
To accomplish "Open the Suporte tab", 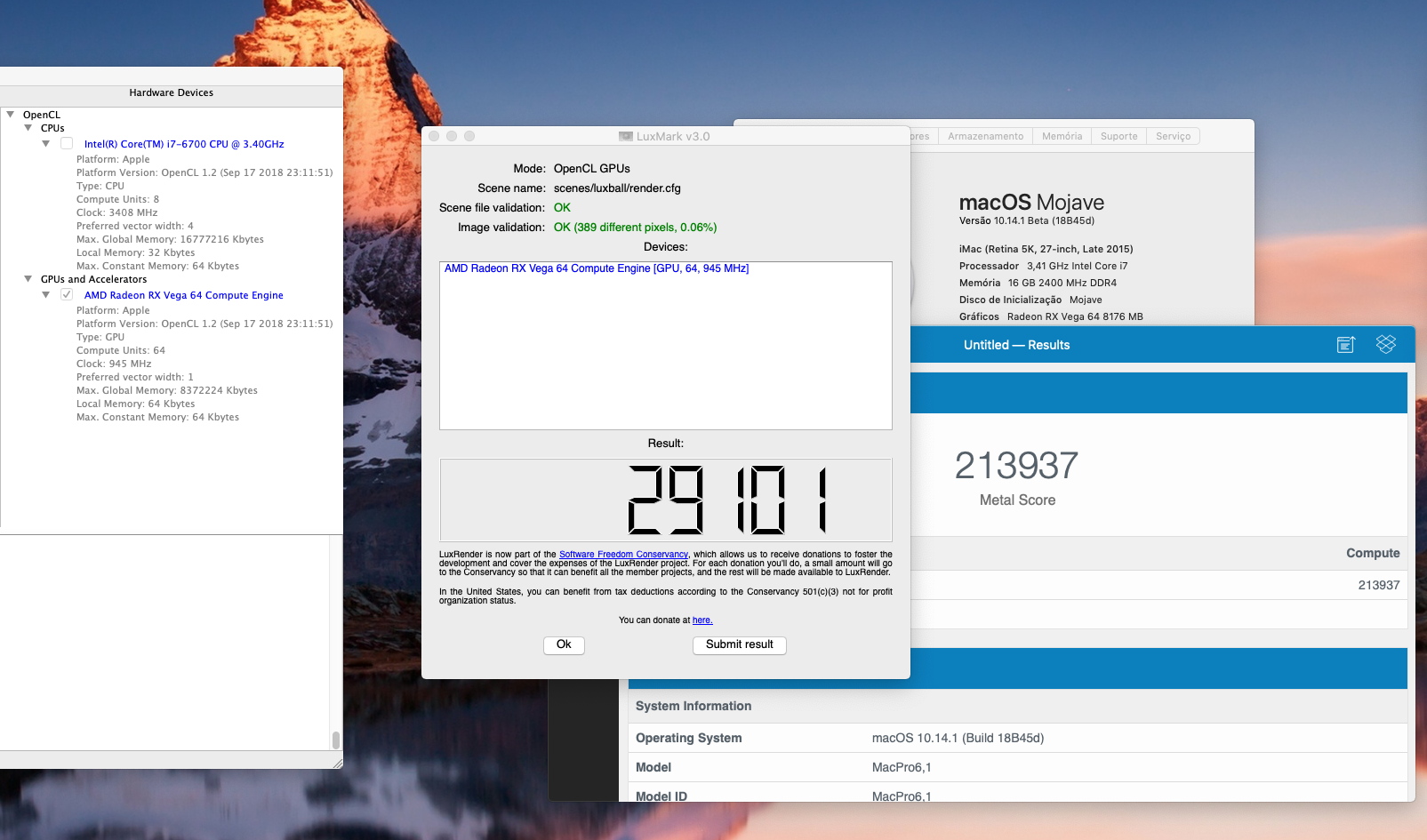I will (x=1118, y=136).
